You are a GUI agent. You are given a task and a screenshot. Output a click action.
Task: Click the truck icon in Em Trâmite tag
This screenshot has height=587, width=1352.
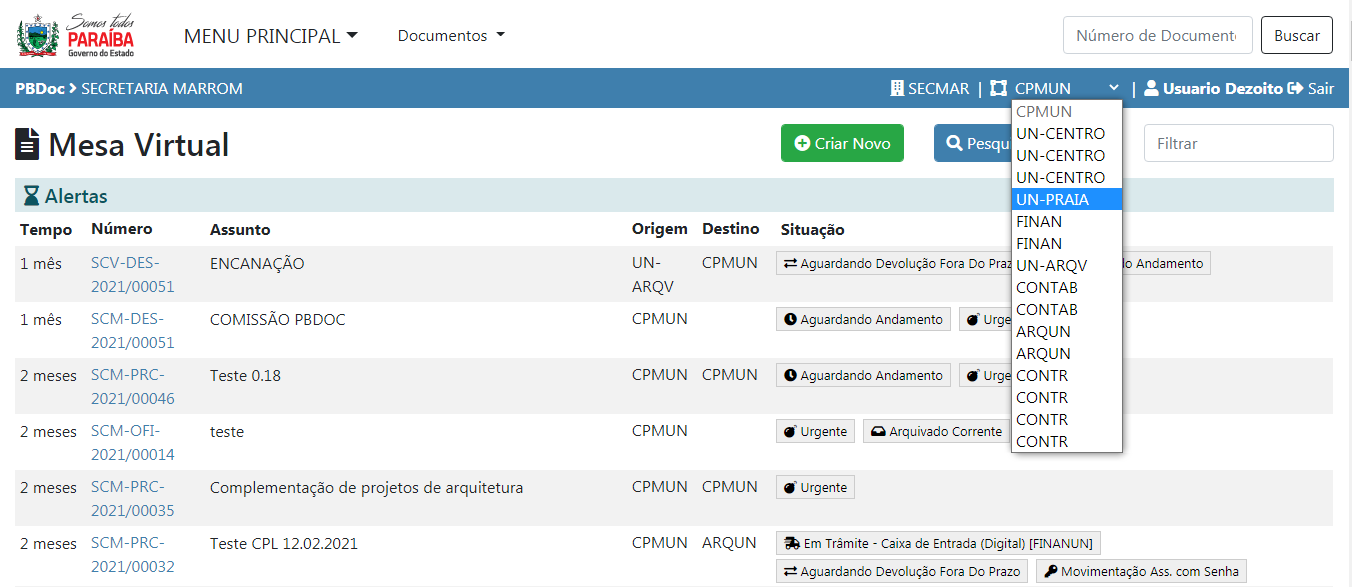[x=792, y=543]
